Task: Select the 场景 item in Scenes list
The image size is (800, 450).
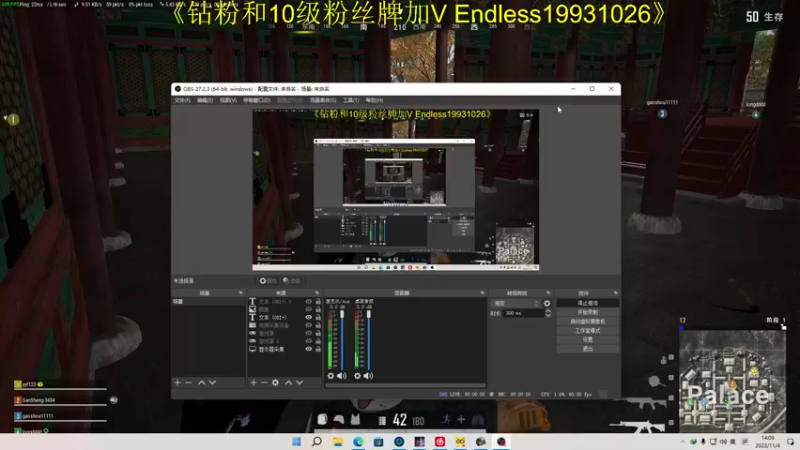Action: click(208, 302)
